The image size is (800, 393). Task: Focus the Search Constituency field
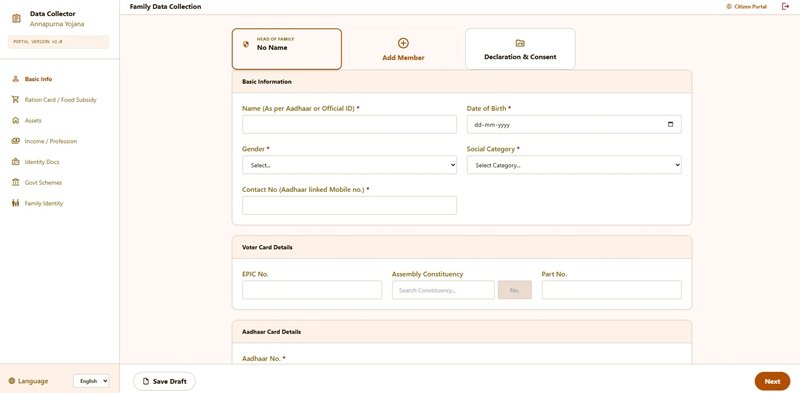443,290
